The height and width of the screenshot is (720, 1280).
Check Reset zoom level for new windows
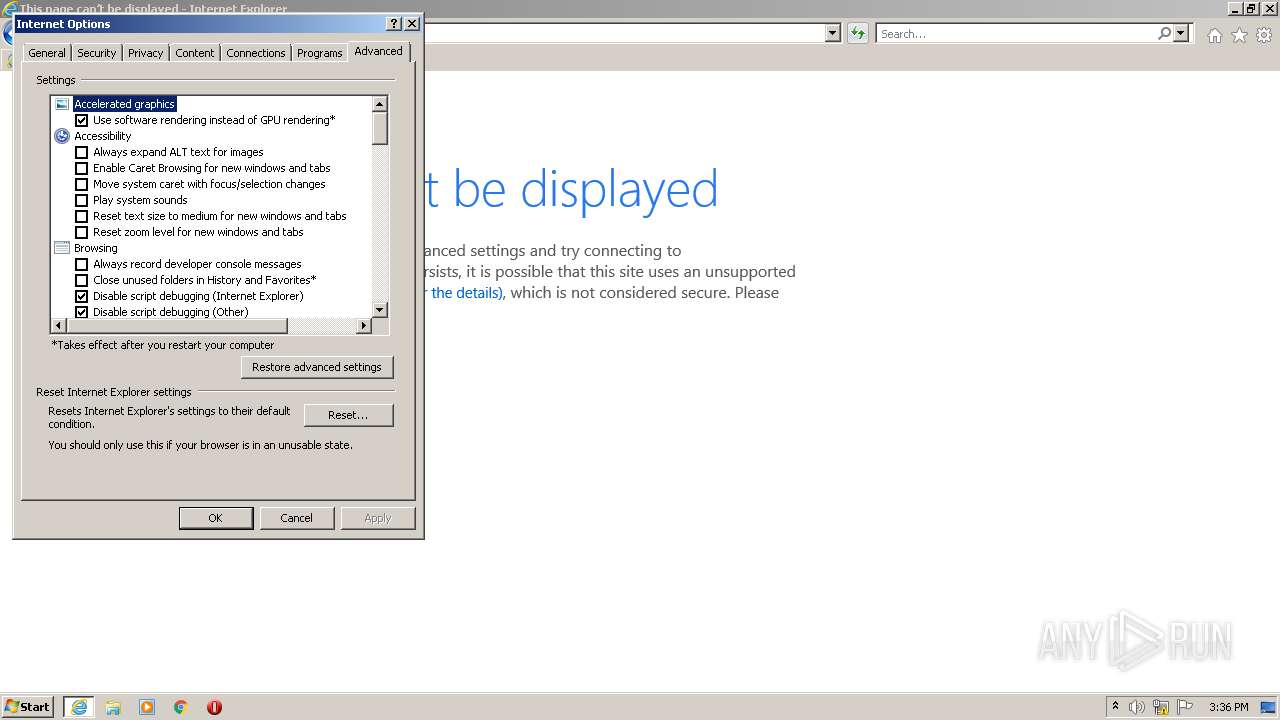tap(82, 232)
